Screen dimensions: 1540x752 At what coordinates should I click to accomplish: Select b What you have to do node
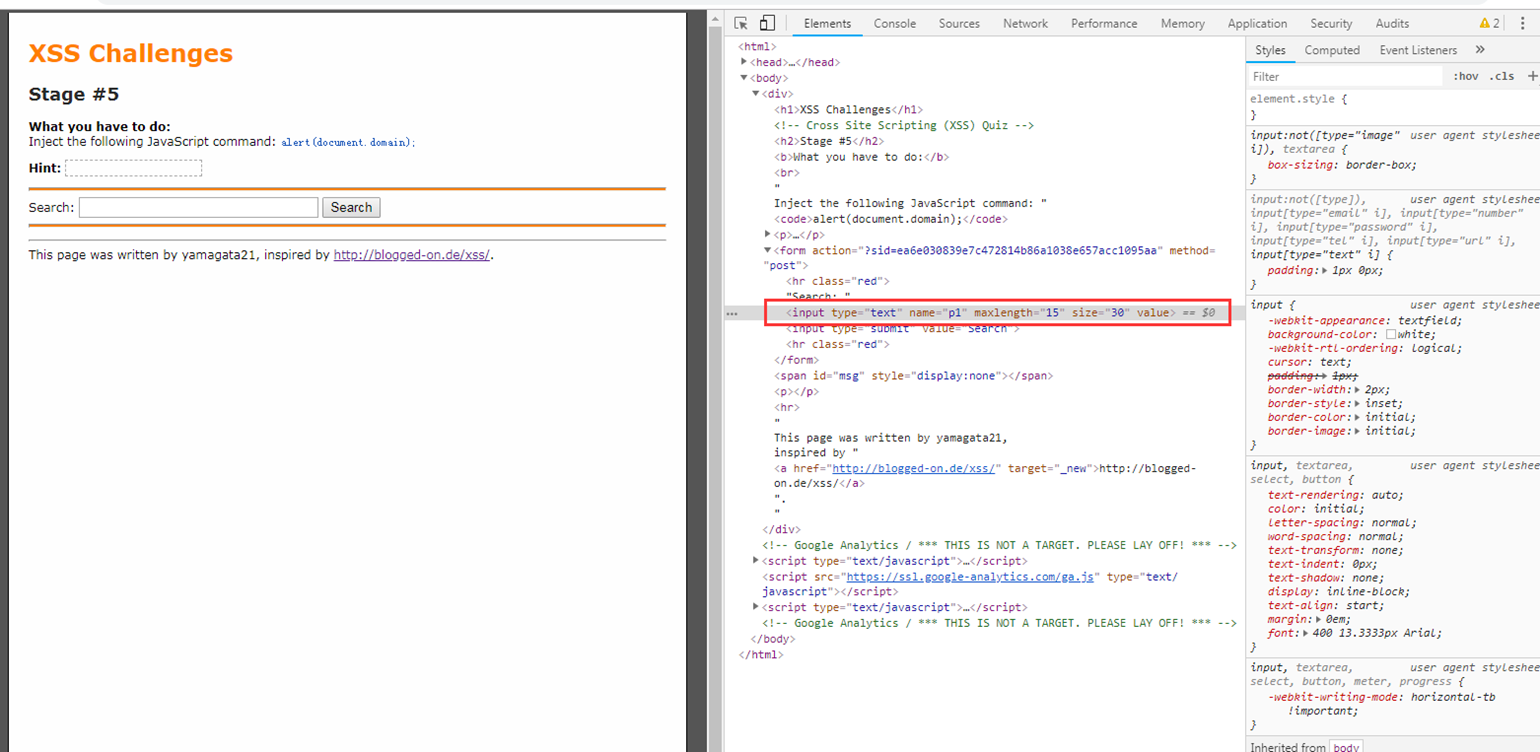coord(861,157)
